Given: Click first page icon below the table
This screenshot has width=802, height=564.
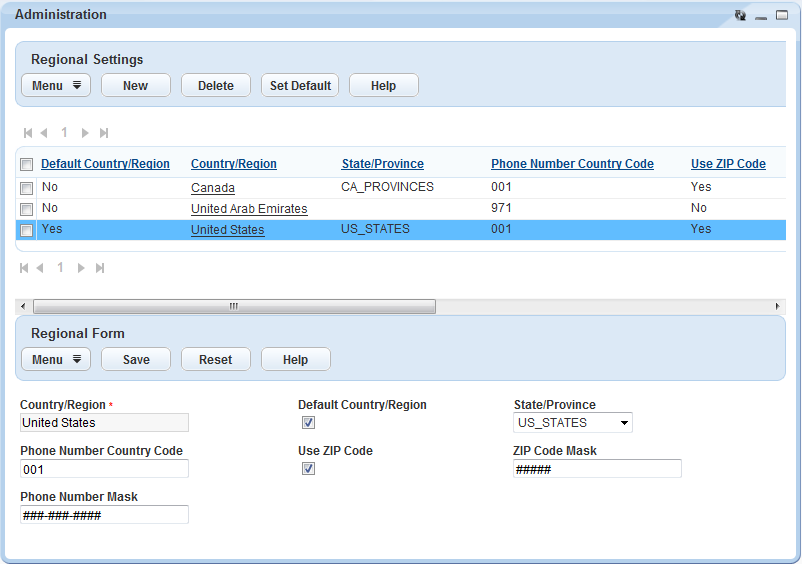Looking at the screenshot, I should point(25,268).
